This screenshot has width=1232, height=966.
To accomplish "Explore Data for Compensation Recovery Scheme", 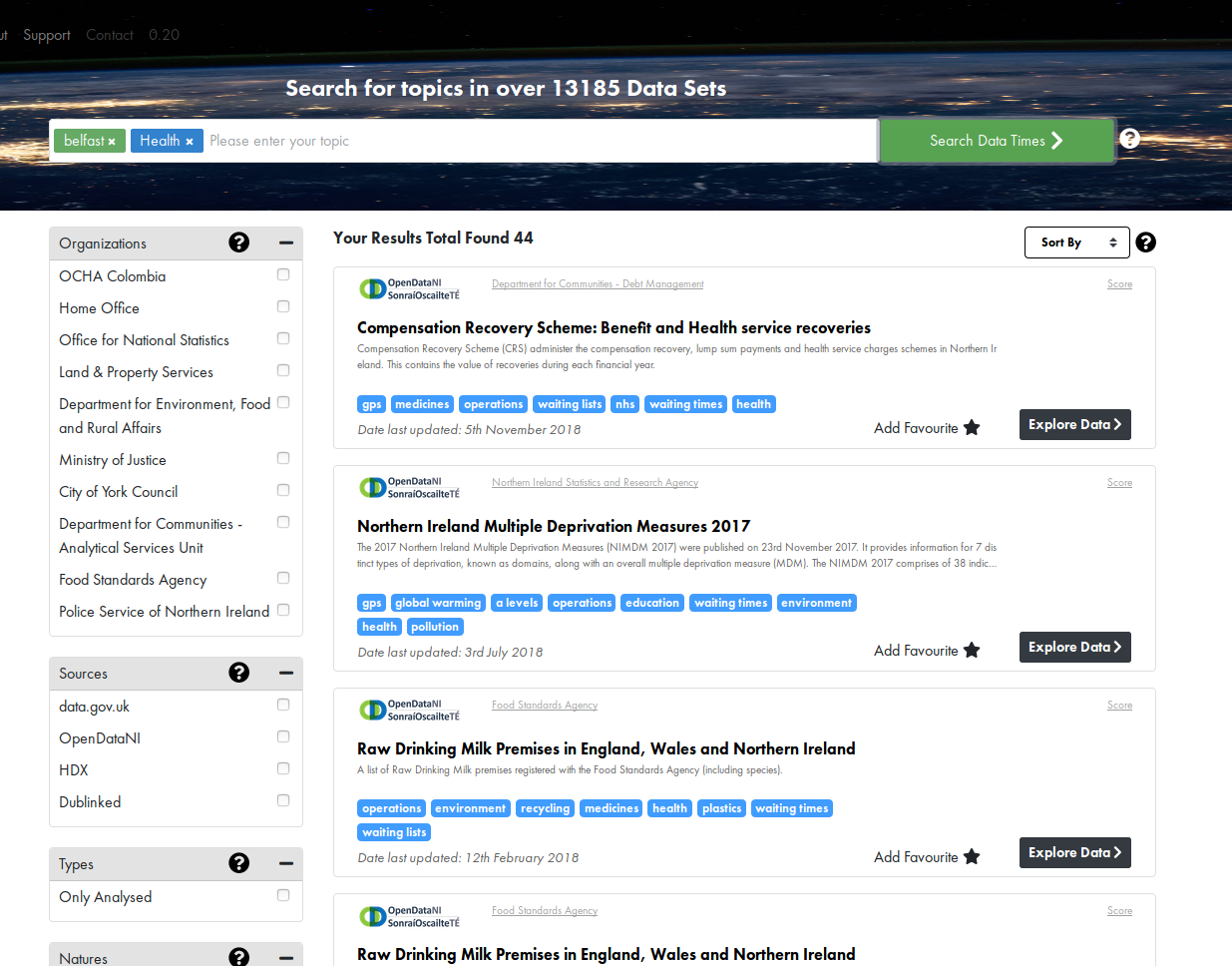I will point(1074,425).
